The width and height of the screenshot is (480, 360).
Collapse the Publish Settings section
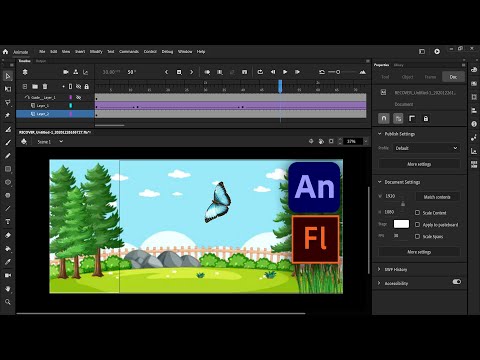tap(379, 134)
